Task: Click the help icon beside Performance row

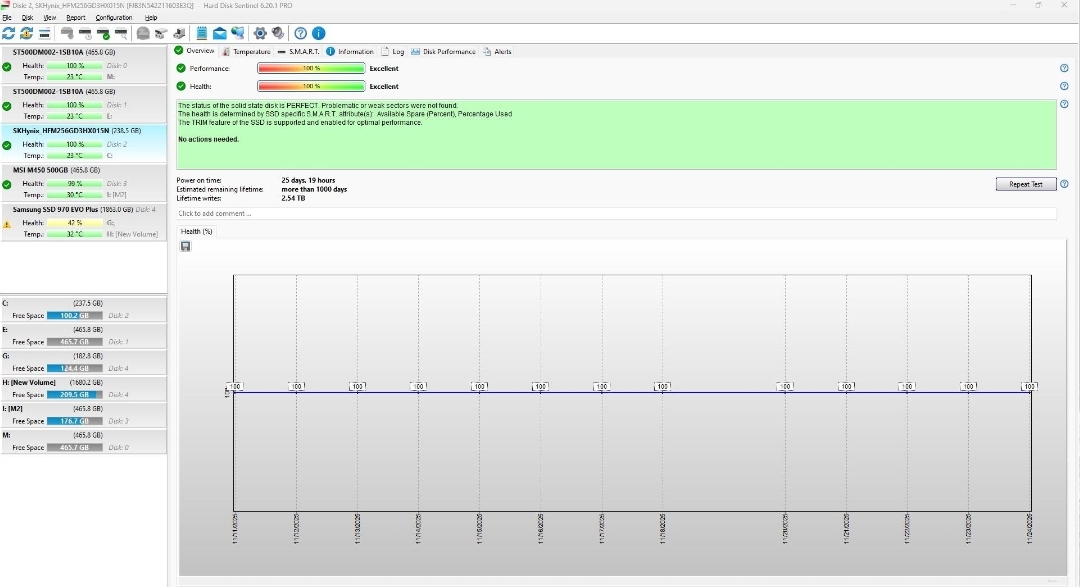Action: 1064,69
